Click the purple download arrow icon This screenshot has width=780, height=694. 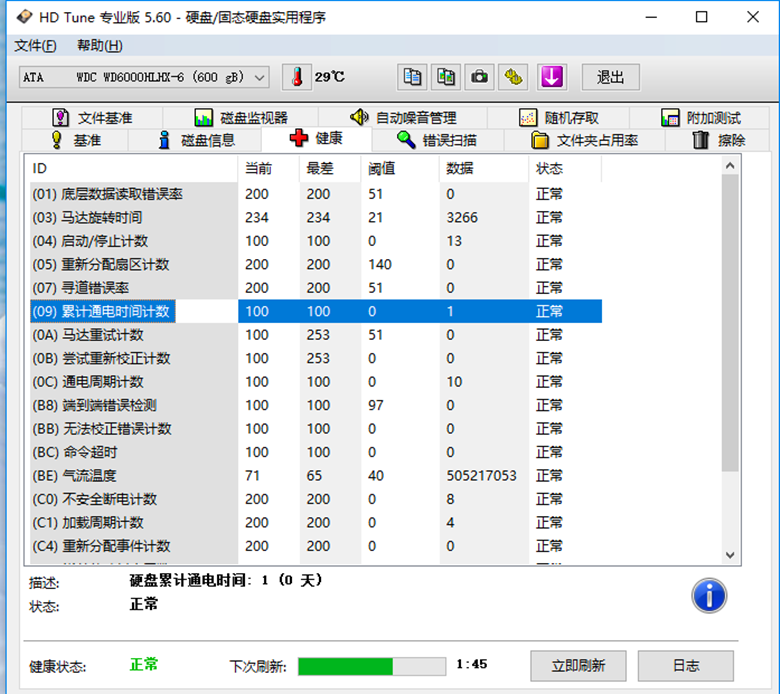pyautogui.click(x=552, y=77)
